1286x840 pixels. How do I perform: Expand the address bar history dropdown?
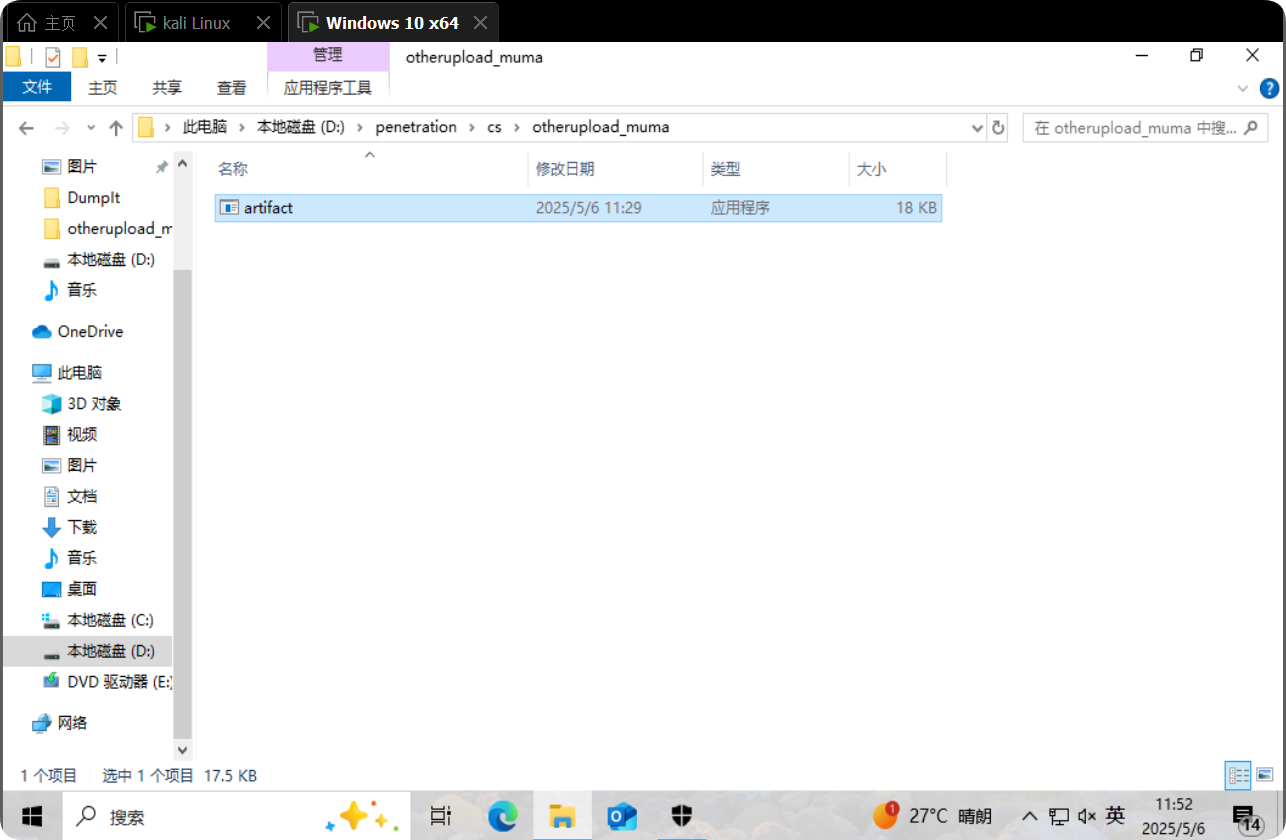pos(978,128)
